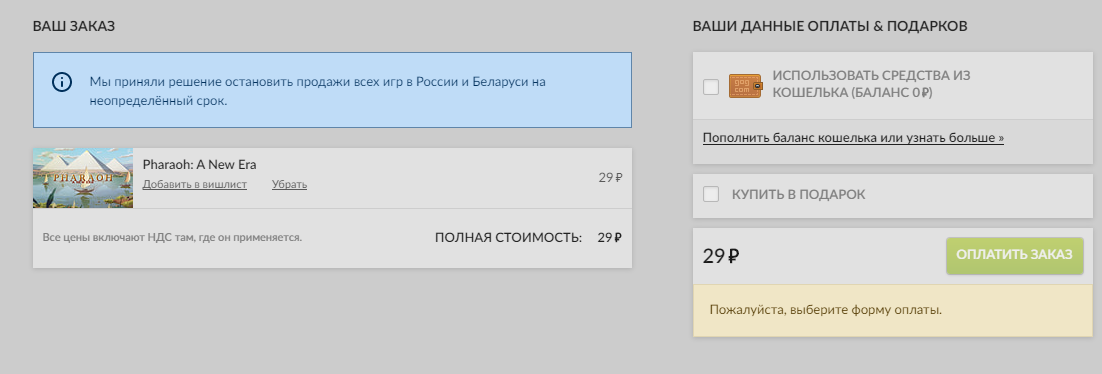The image size is (1102, 374).
Task: Click the large 29 ₽ beside the pay button
Action: [721, 256]
